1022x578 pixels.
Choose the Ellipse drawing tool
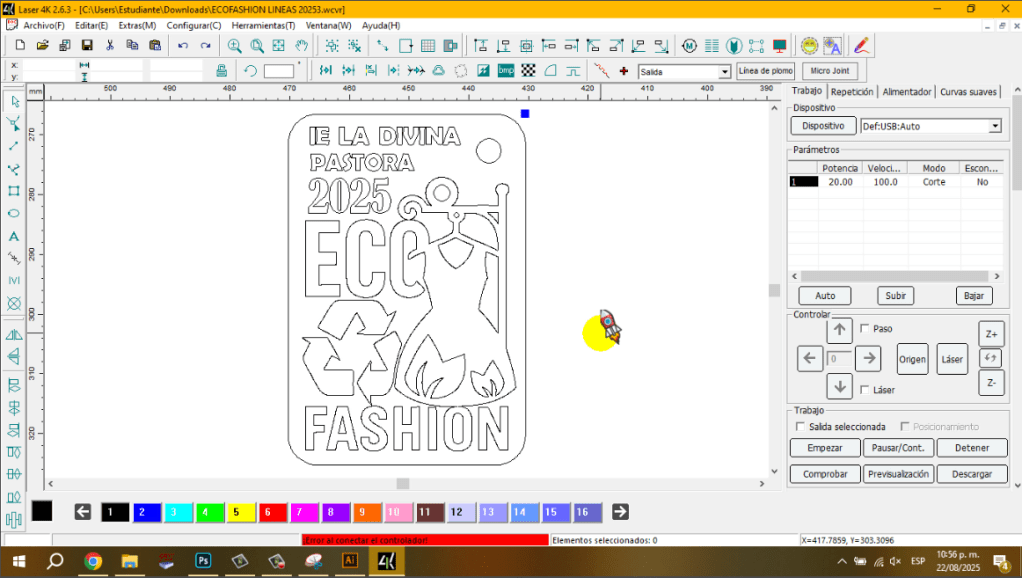14,213
